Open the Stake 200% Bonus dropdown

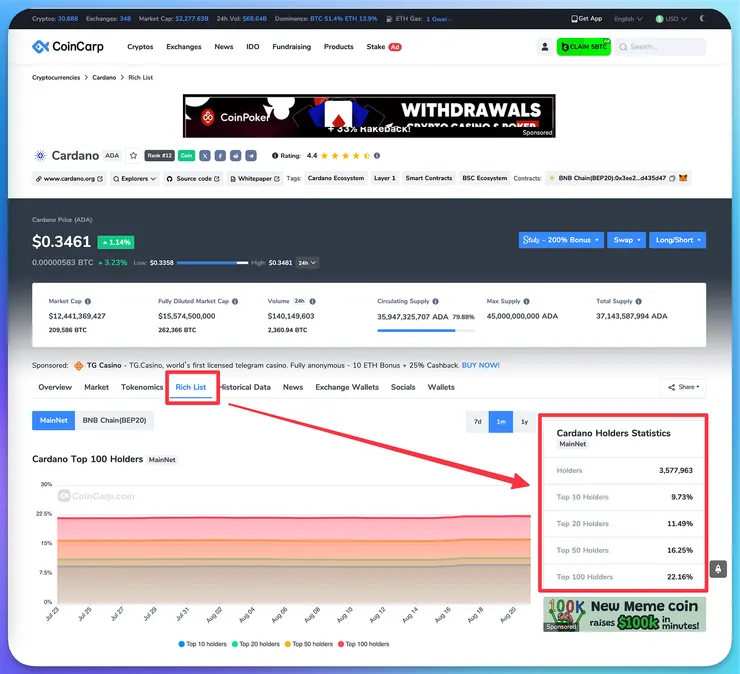tap(561, 240)
